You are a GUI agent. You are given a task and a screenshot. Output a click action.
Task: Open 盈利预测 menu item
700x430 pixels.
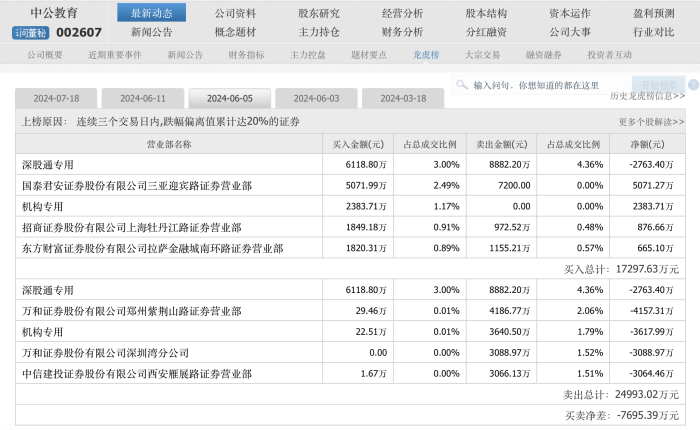(654, 13)
